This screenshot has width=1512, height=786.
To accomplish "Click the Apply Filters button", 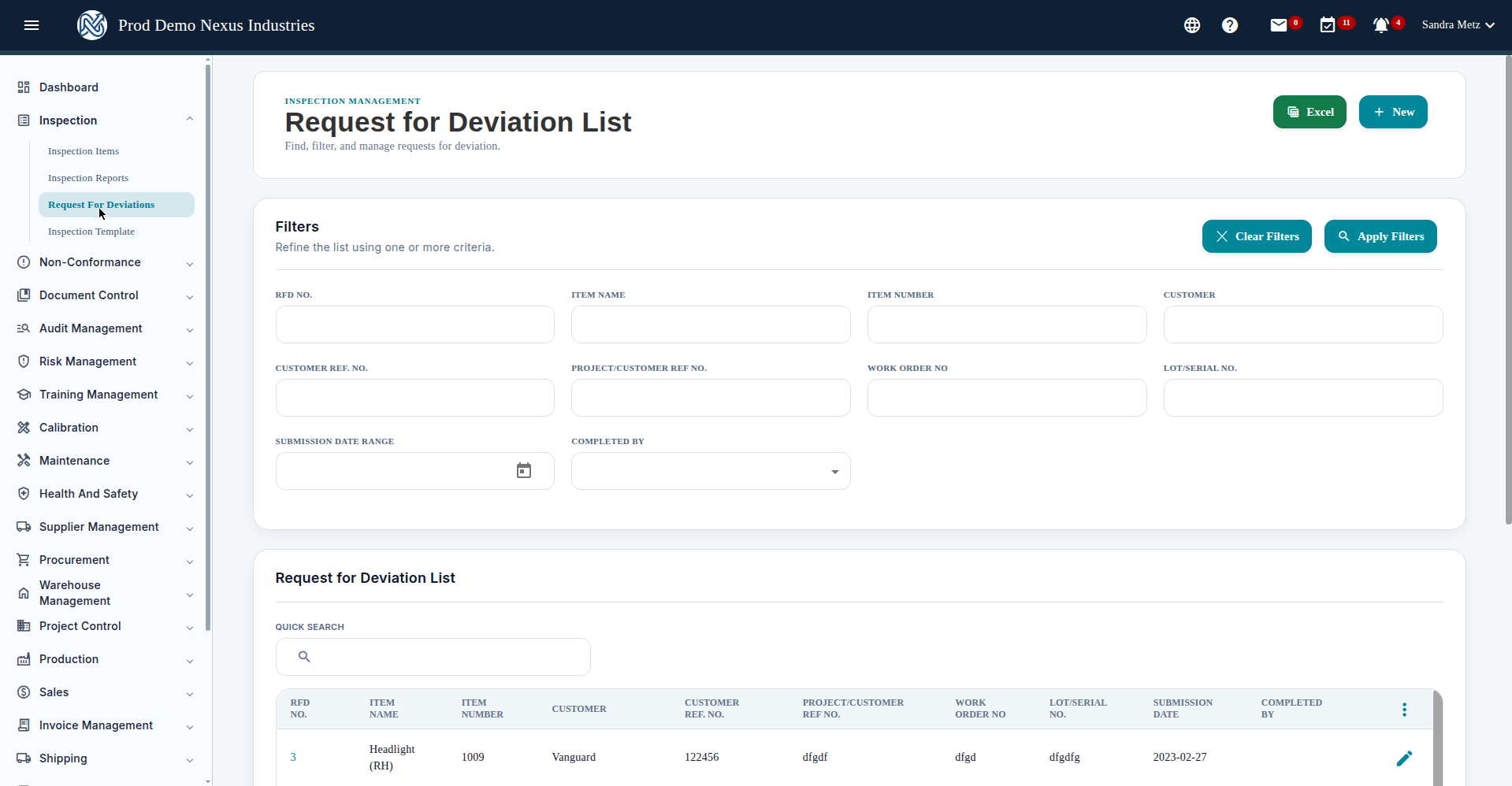I will coord(1380,236).
